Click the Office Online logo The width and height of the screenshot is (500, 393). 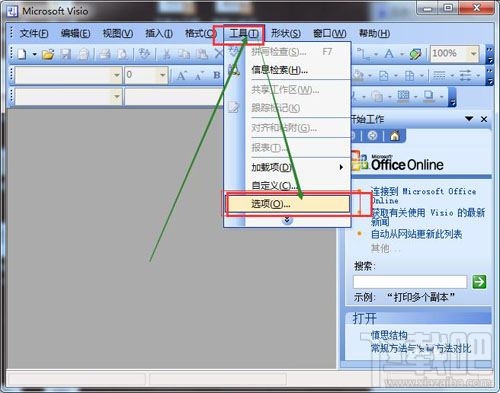coord(397,162)
